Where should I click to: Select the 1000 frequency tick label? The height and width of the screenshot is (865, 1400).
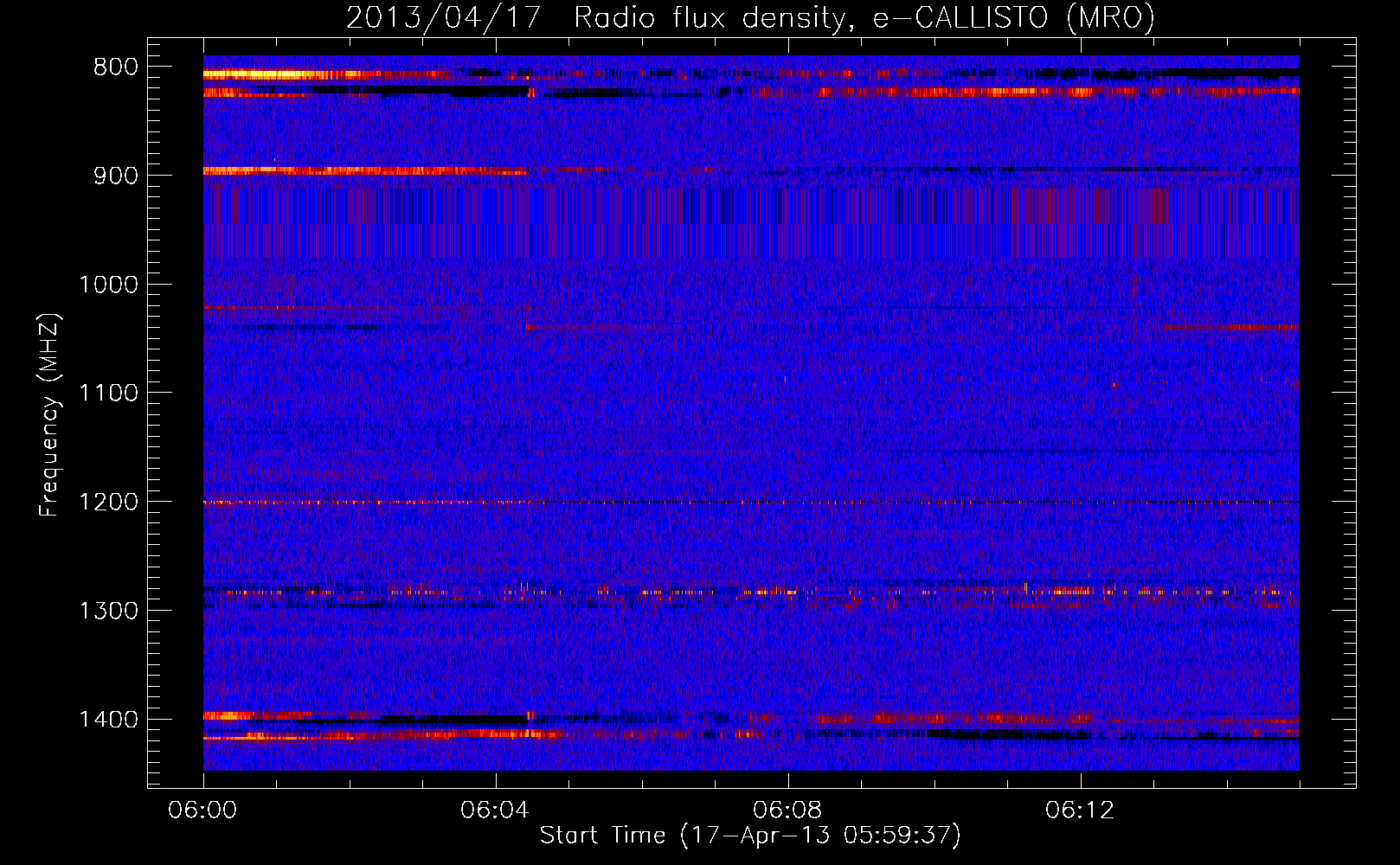(x=108, y=285)
